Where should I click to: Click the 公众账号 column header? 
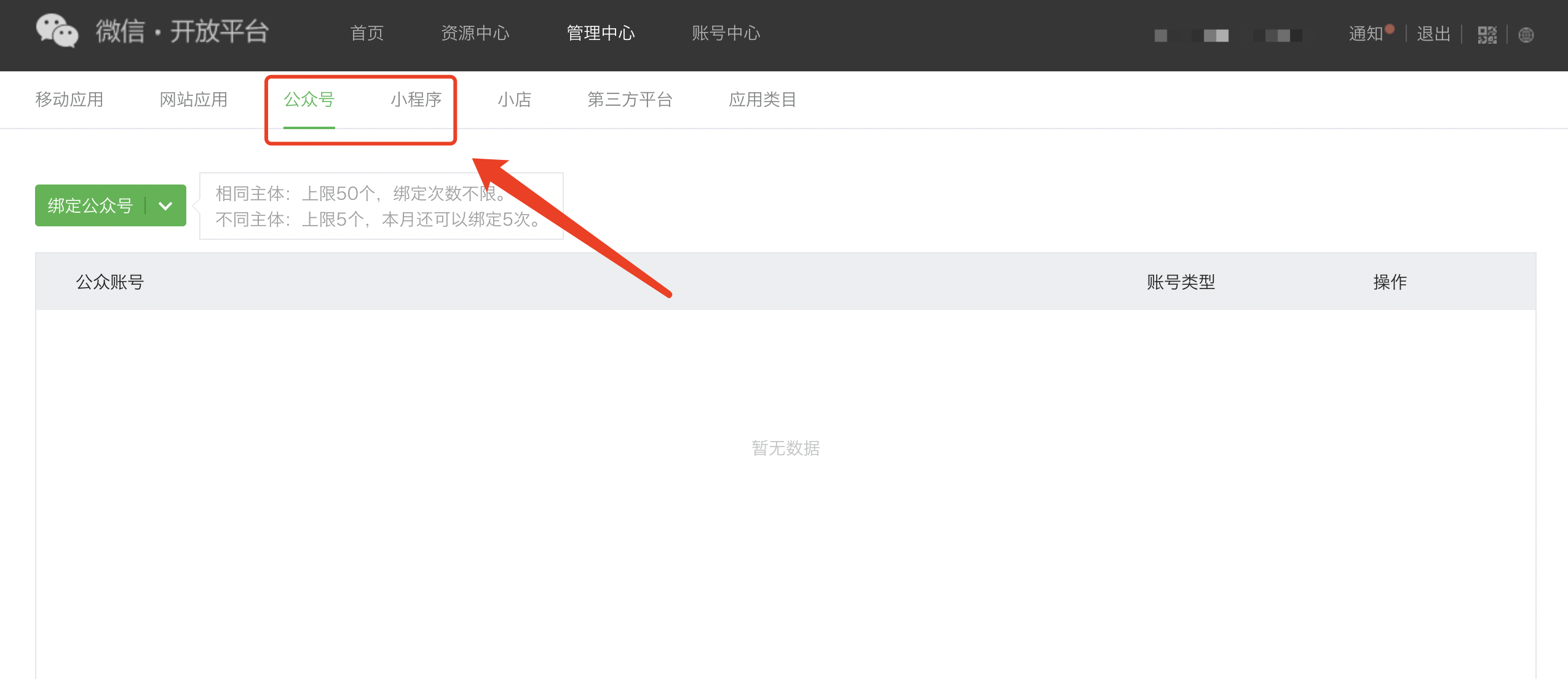[x=110, y=282]
